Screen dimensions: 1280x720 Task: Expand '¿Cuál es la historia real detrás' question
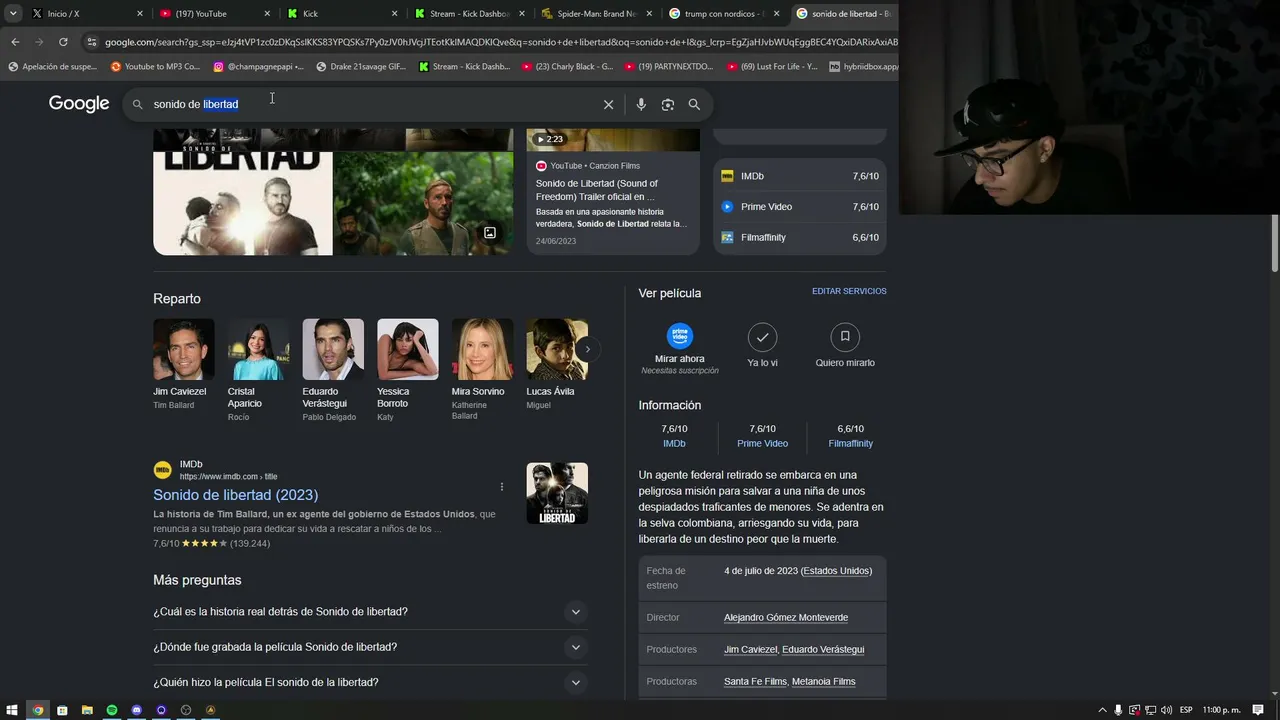pyautogui.click(x=368, y=612)
